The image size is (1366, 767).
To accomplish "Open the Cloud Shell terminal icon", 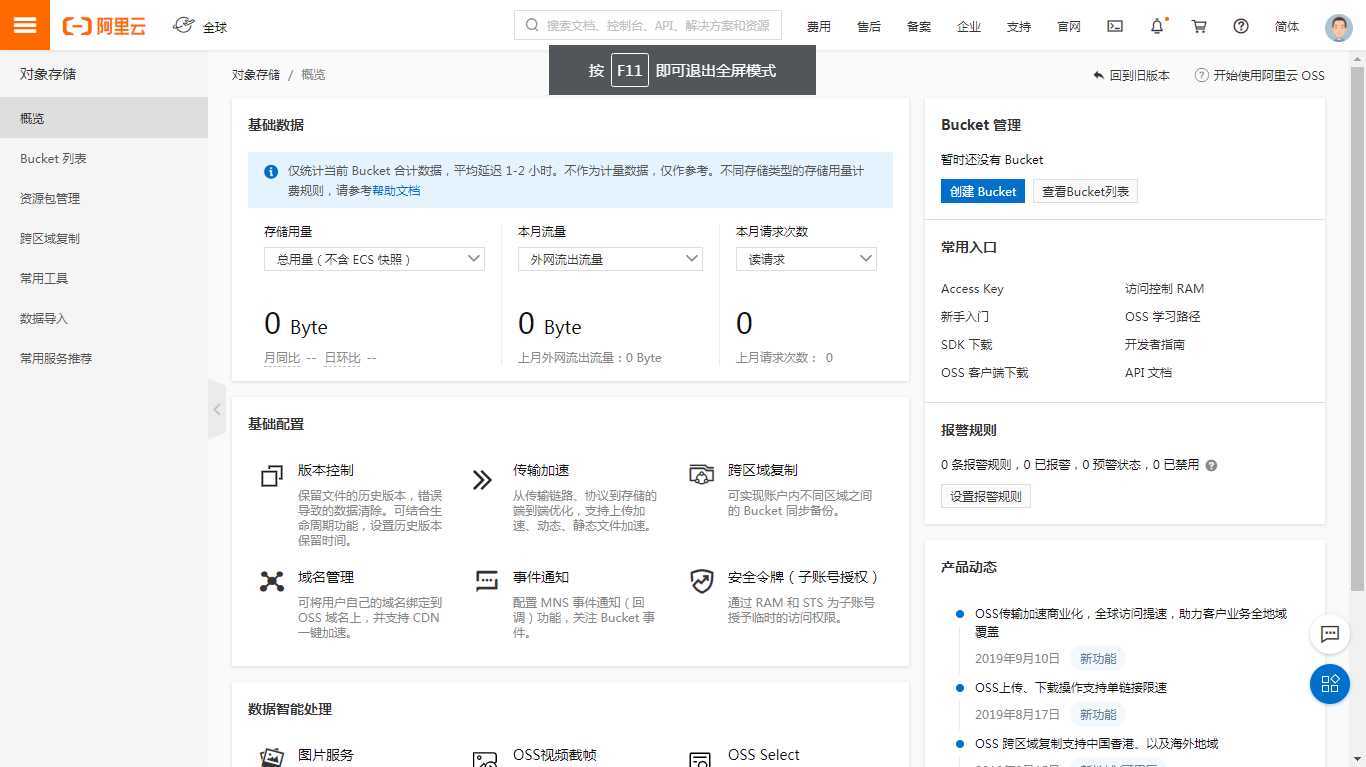I will (x=1115, y=26).
